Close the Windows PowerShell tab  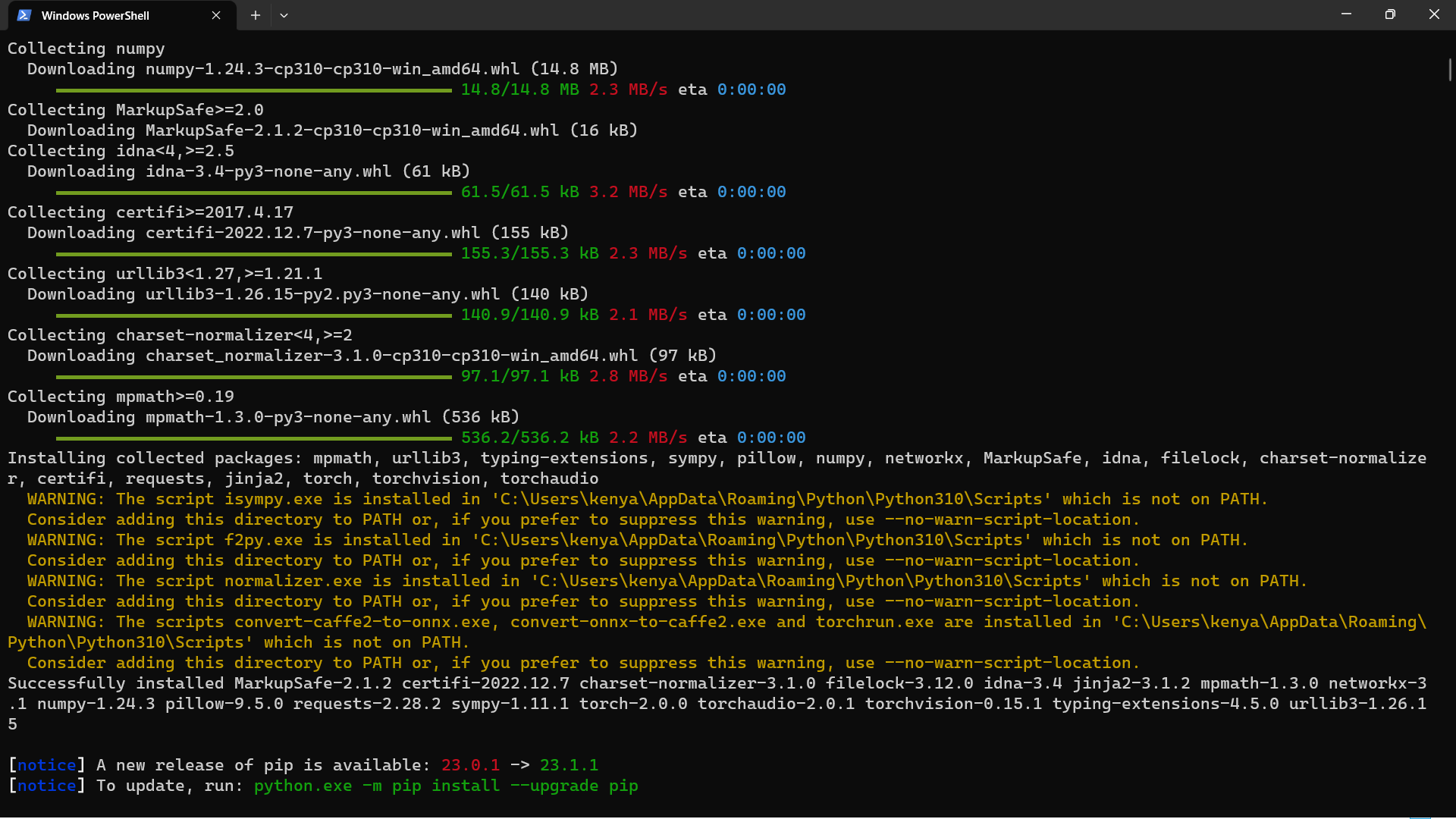(x=216, y=15)
